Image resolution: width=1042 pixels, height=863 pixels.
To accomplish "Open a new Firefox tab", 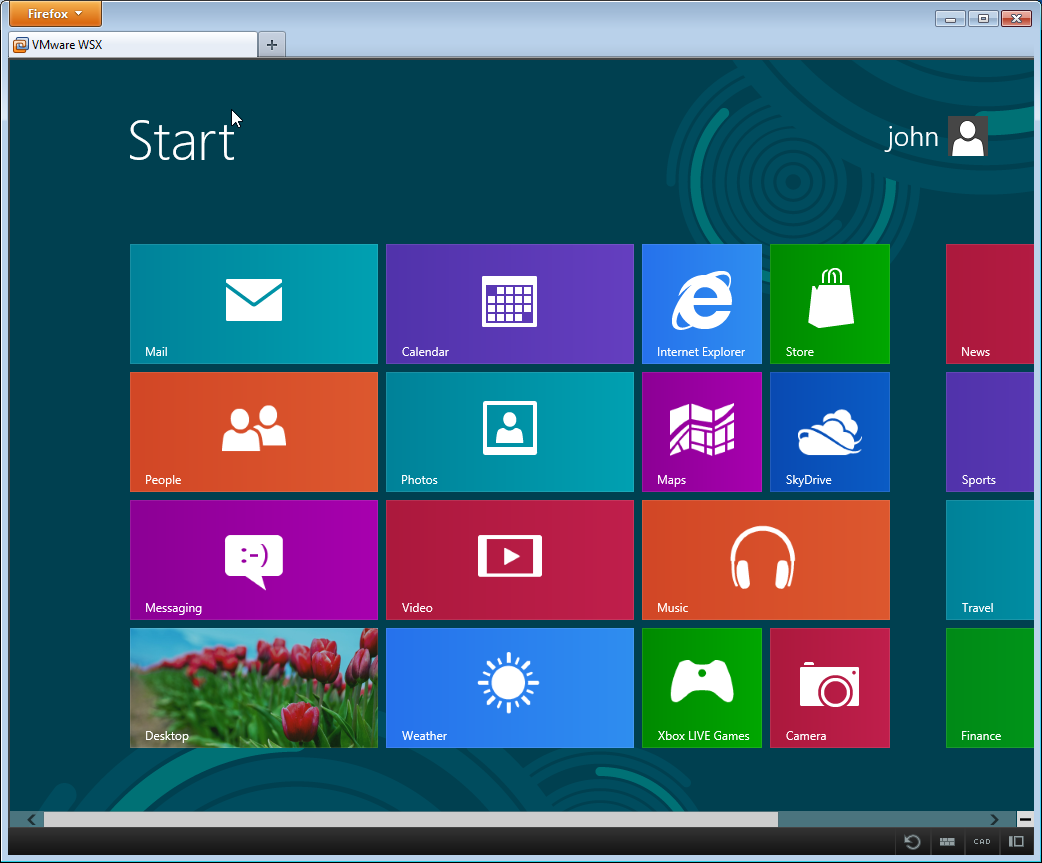I will [x=271, y=45].
